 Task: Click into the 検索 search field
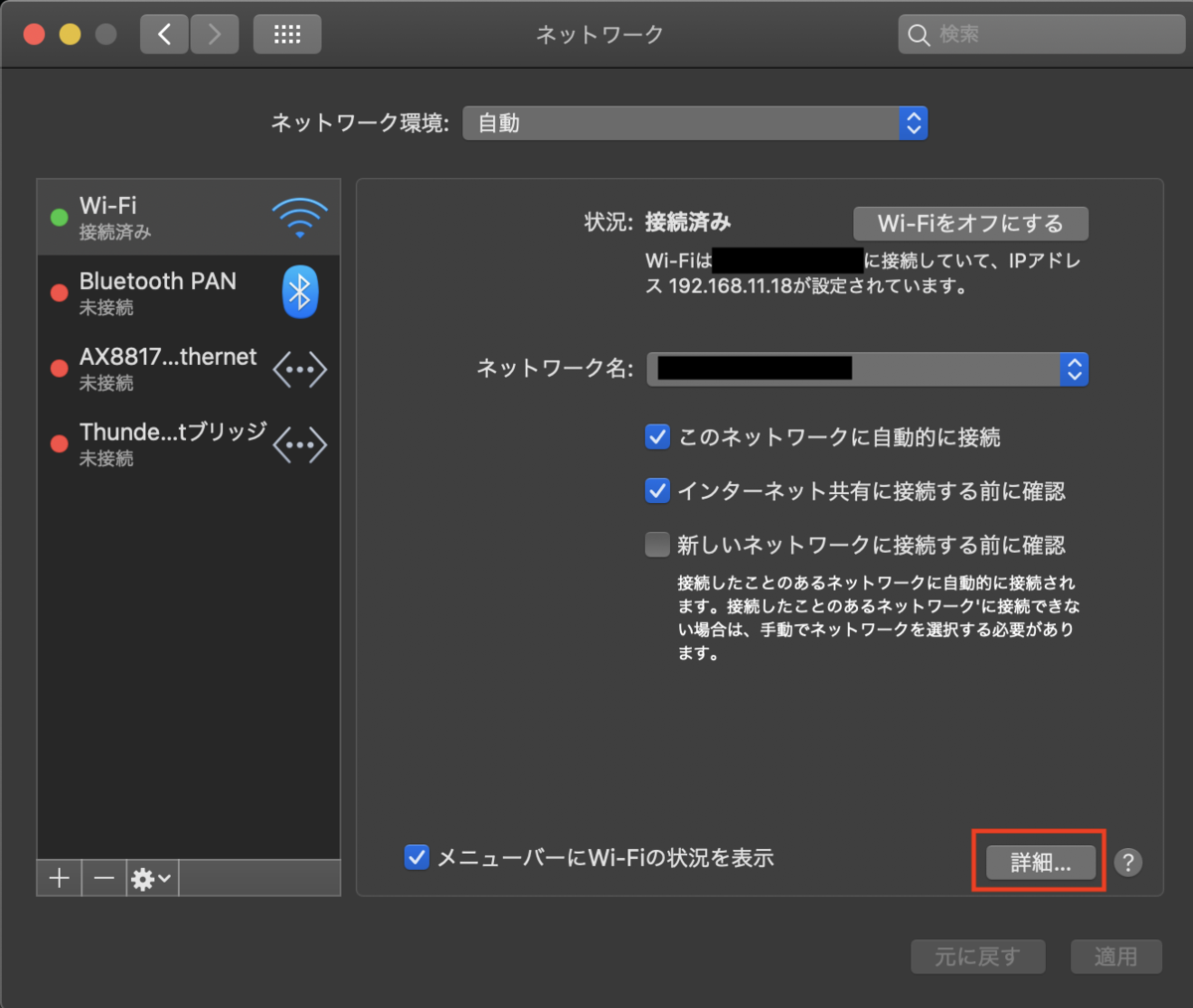click(x=1041, y=35)
